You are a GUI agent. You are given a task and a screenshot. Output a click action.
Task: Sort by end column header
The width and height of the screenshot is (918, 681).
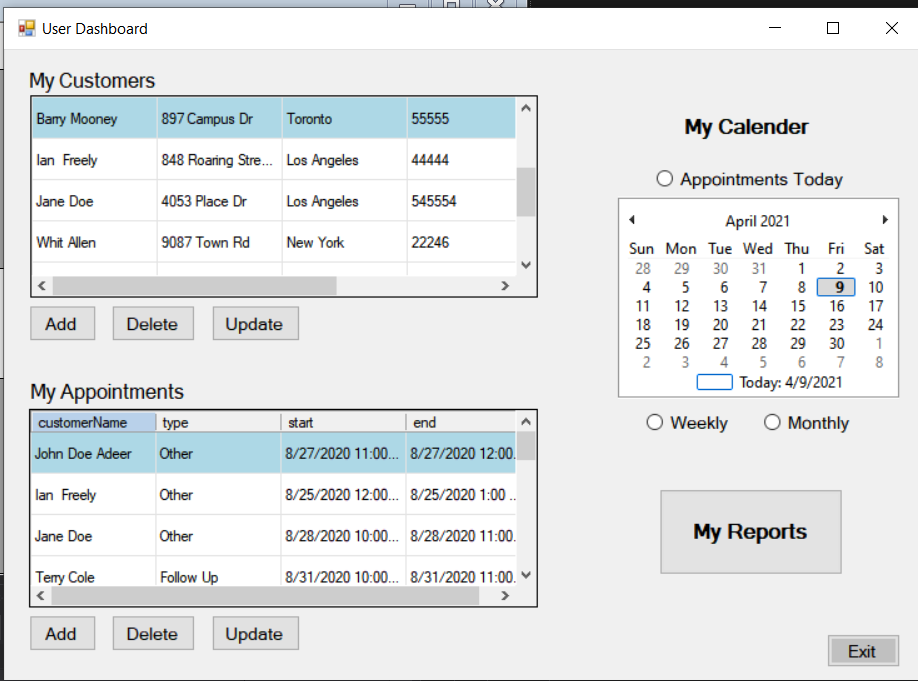(460, 422)
